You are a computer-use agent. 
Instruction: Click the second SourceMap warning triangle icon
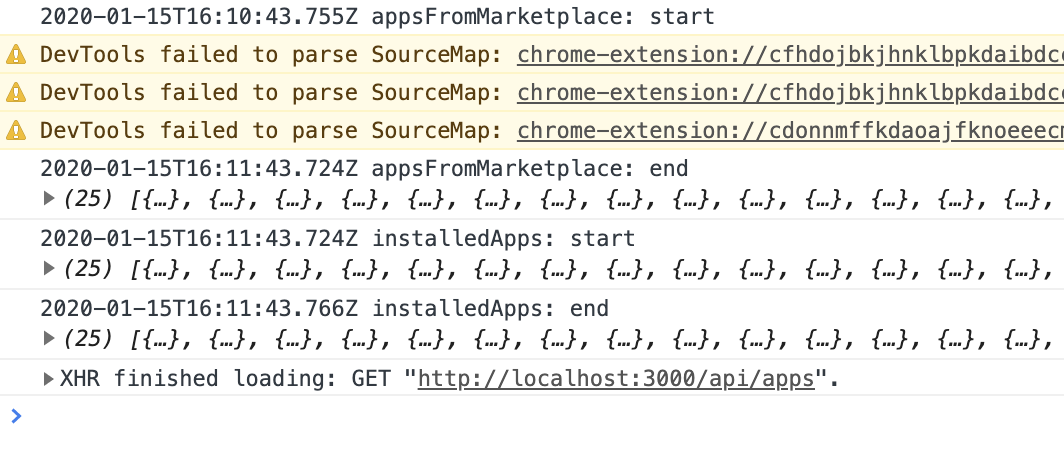[x=16, y=93]
